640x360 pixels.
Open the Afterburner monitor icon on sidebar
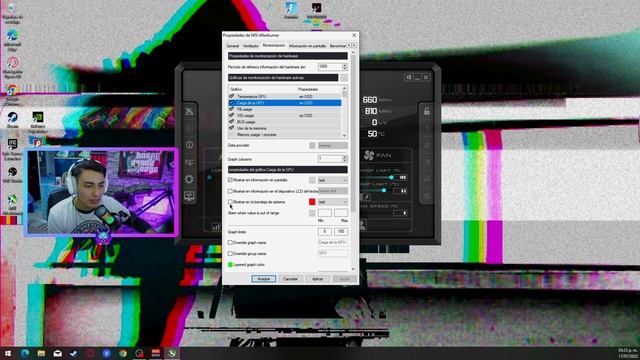pos(189,196)
